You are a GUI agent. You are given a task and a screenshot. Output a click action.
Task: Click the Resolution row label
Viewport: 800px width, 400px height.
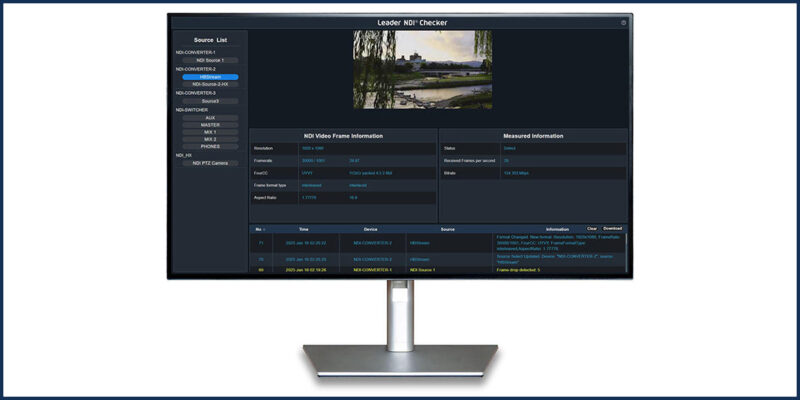click(264, 148)
